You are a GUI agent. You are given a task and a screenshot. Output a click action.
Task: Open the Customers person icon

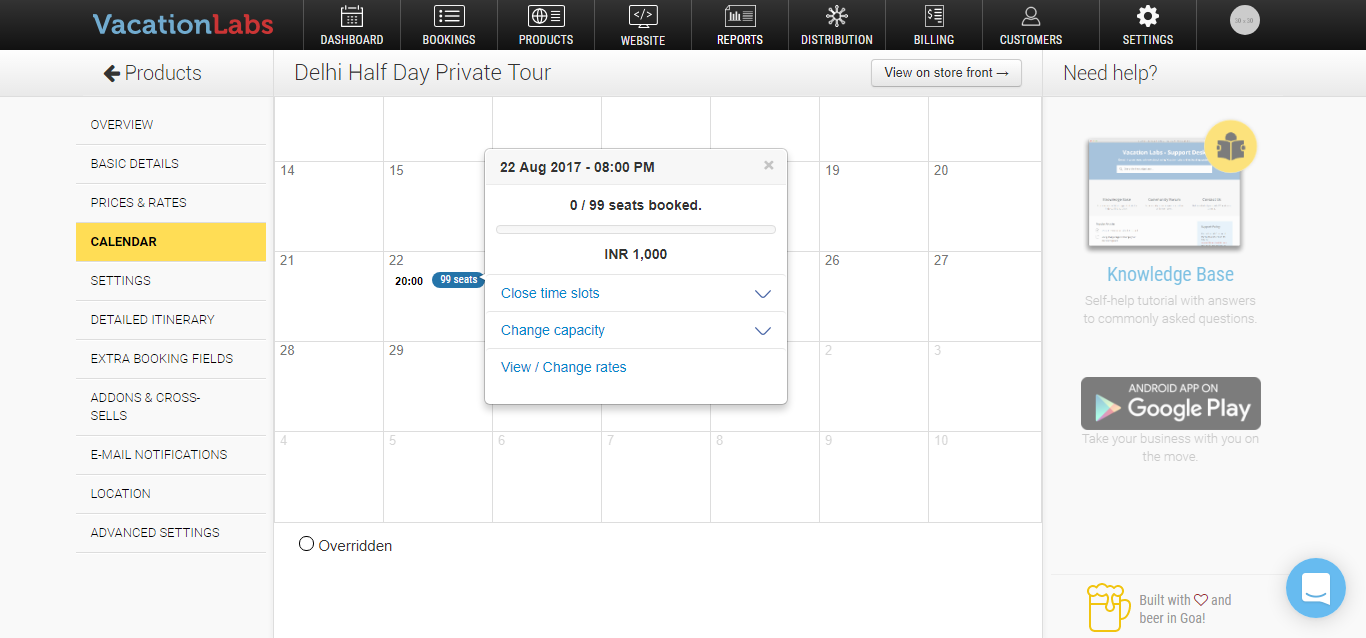coord(1031,16)
